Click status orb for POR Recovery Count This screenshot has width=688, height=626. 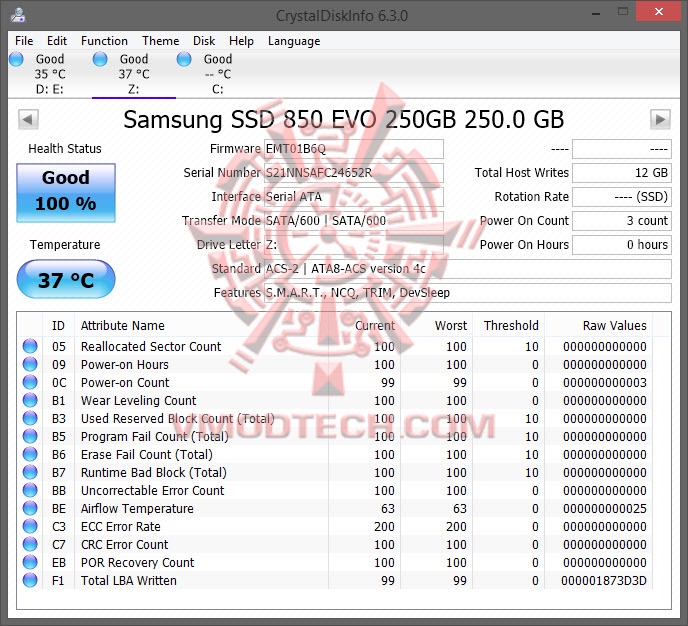coord(30,562)
